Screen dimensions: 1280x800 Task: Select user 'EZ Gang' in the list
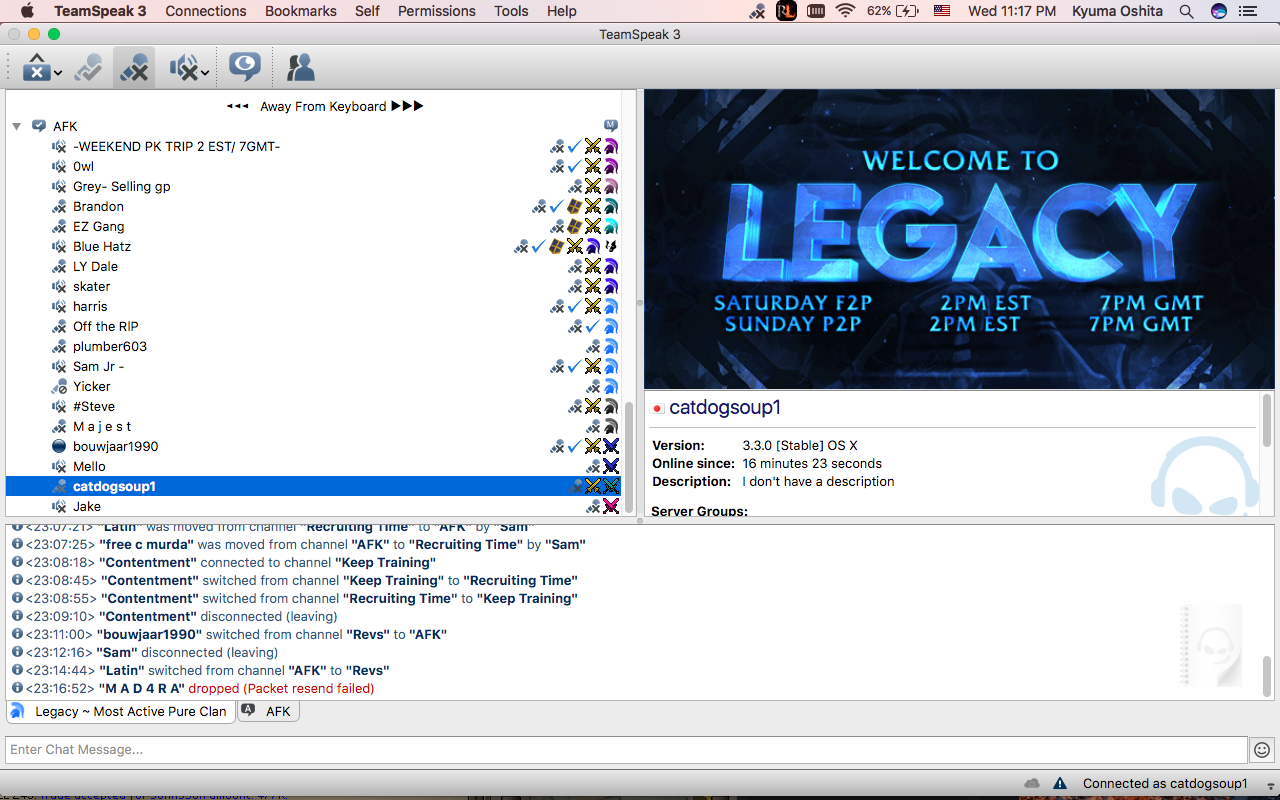[99, 226]
